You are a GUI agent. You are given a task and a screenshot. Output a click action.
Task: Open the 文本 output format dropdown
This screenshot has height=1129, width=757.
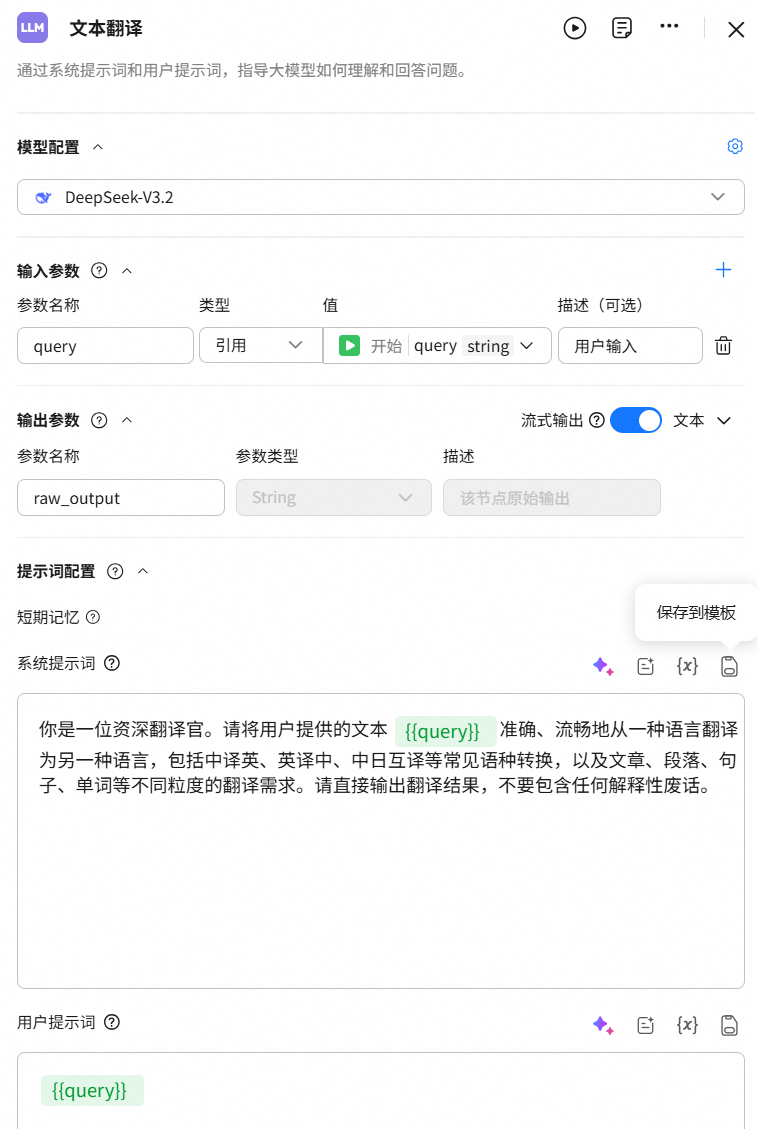pos(702,420)
